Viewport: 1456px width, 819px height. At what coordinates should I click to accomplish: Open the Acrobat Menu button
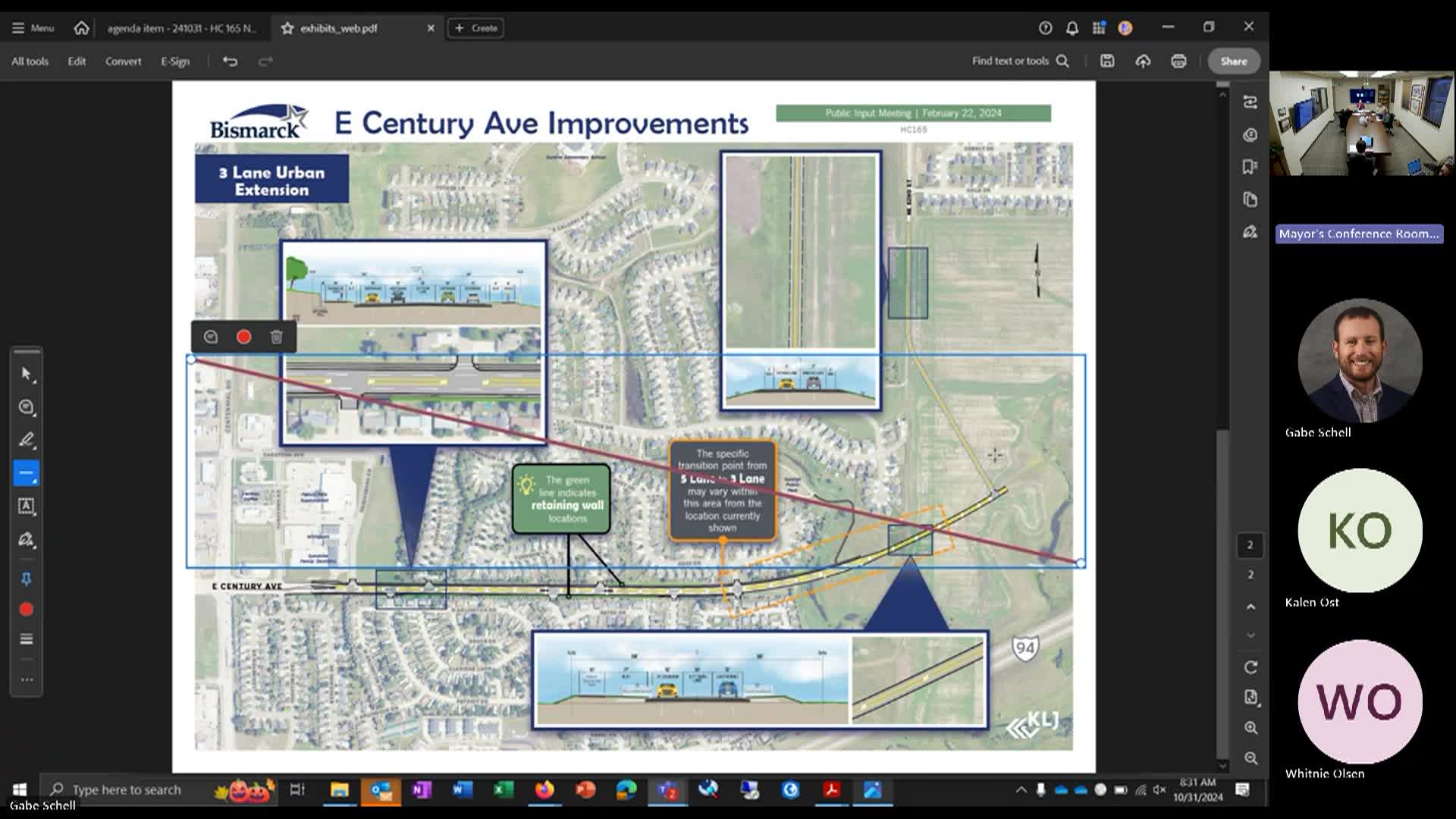pyautogui.click(x=33, y=28)
